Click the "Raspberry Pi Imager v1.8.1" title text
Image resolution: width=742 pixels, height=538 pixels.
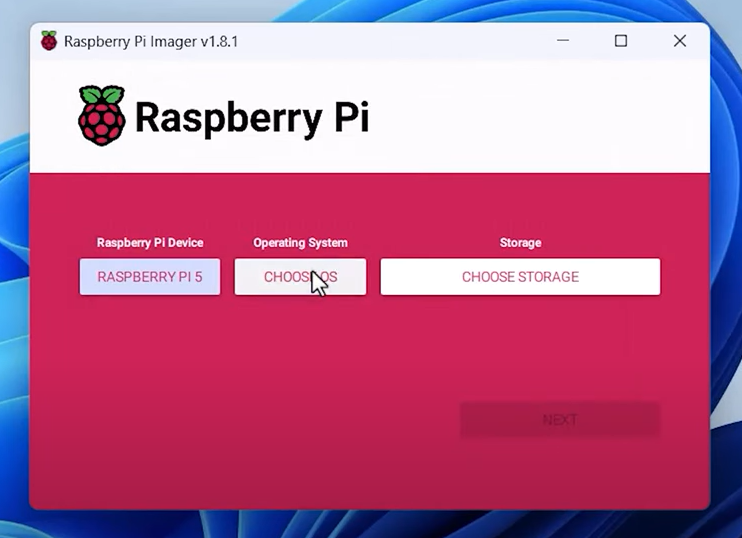tap(151, 42)
